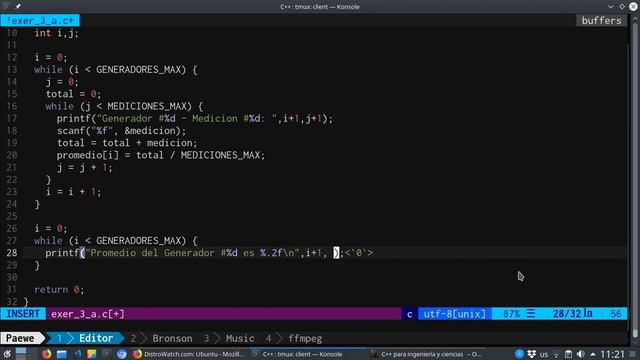Screen dimensions: 640x360
Task: Switch to C++ tmux client Konsole task
Action: pos(309,354)
